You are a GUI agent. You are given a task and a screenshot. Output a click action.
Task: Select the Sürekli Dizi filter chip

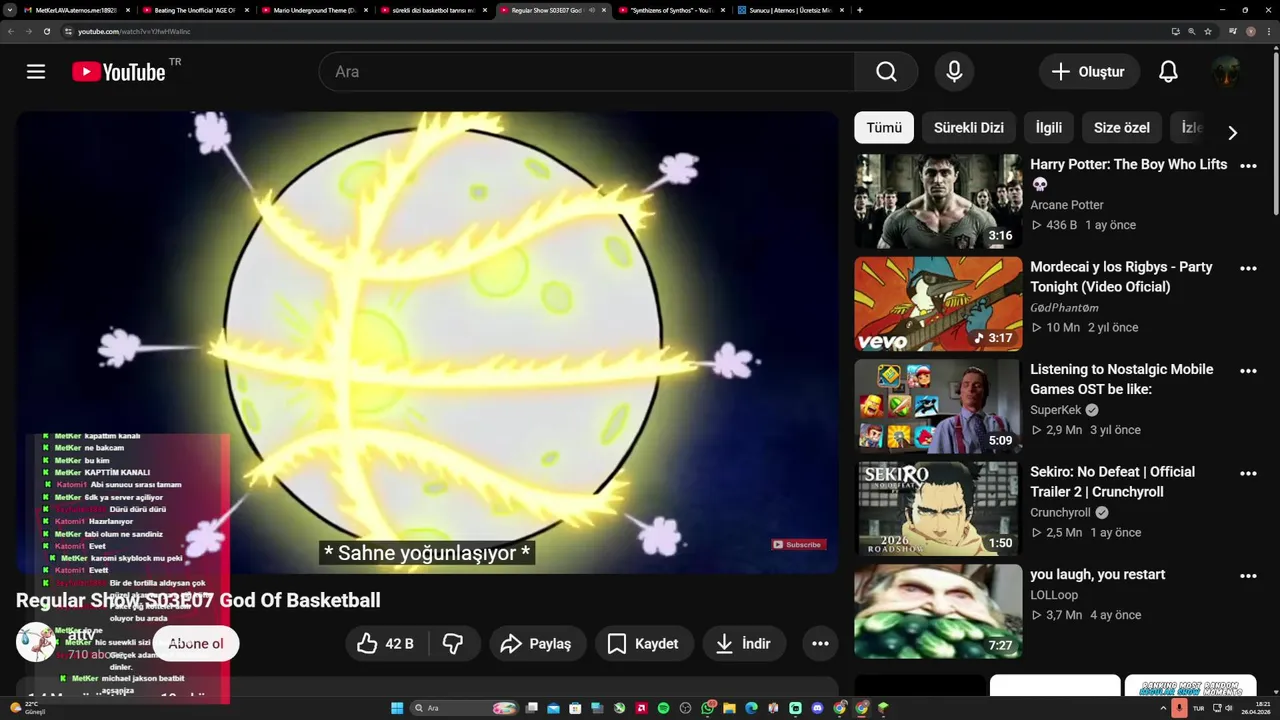[968, 128]
